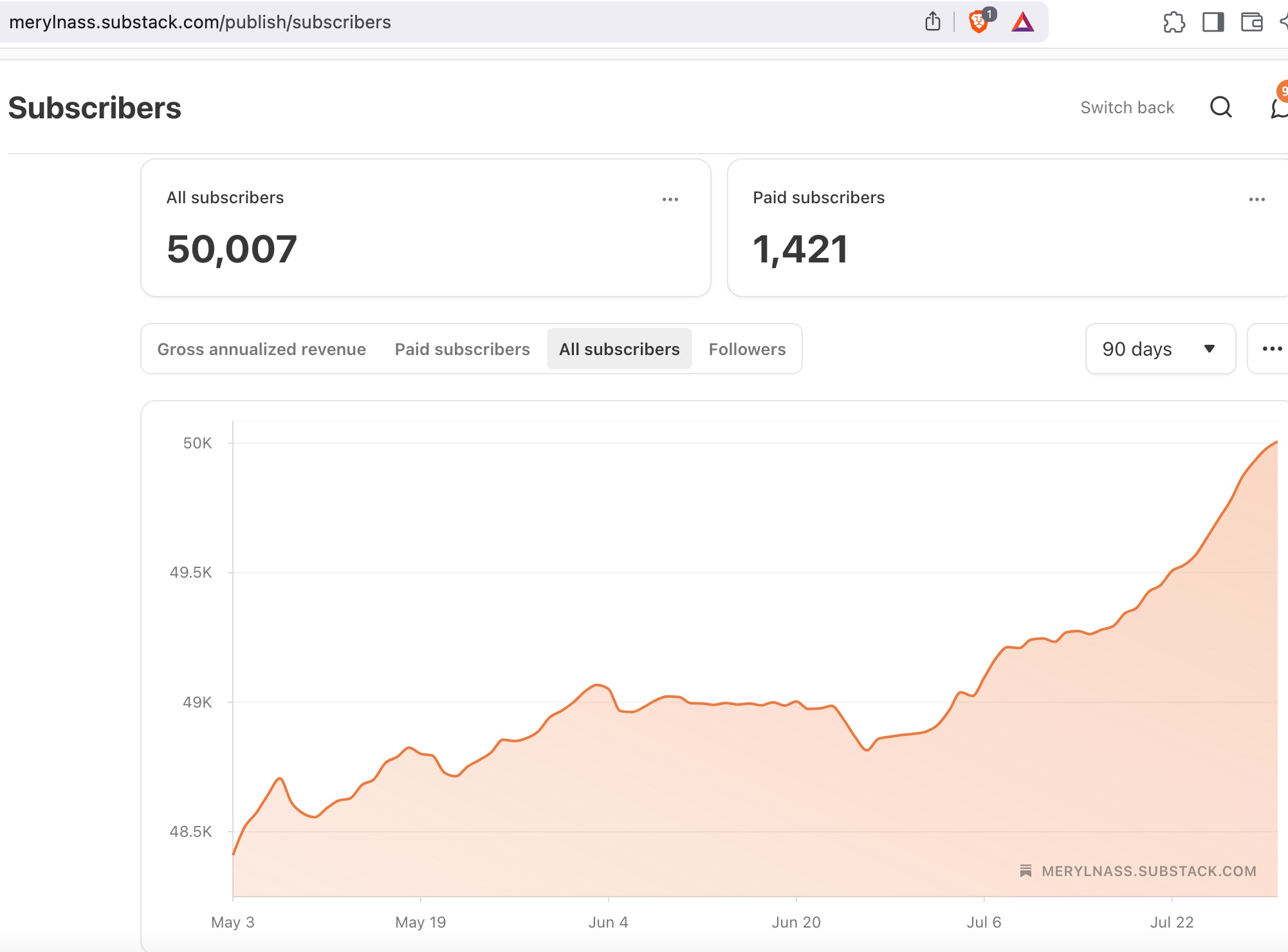Click the search magnifier icon
The width and height of the screenshot is (1288, 952).
1220,107
